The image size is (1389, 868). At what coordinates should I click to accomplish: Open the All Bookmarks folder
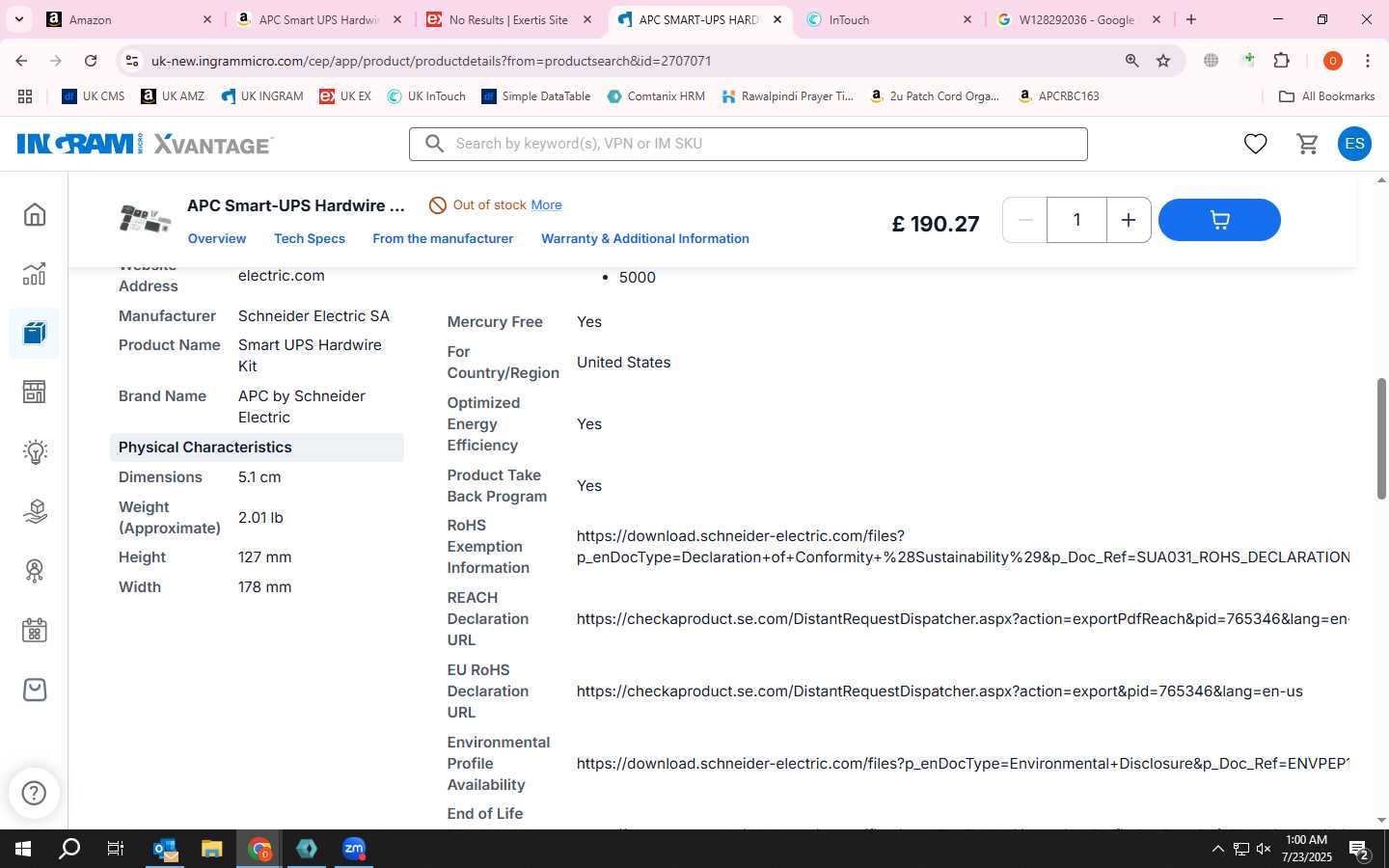click(1327, 96)
